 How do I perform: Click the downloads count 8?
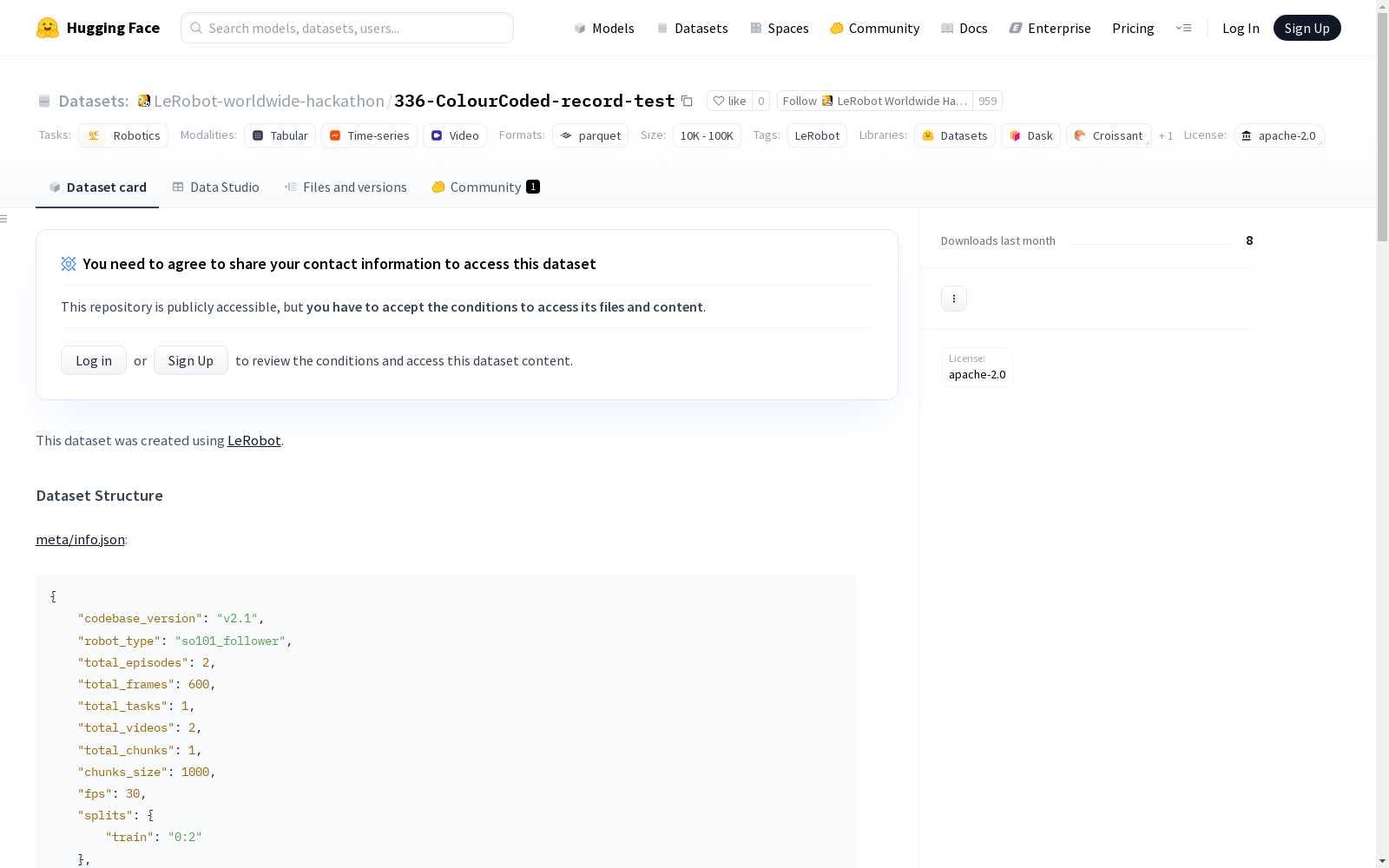pos(1249,240)
